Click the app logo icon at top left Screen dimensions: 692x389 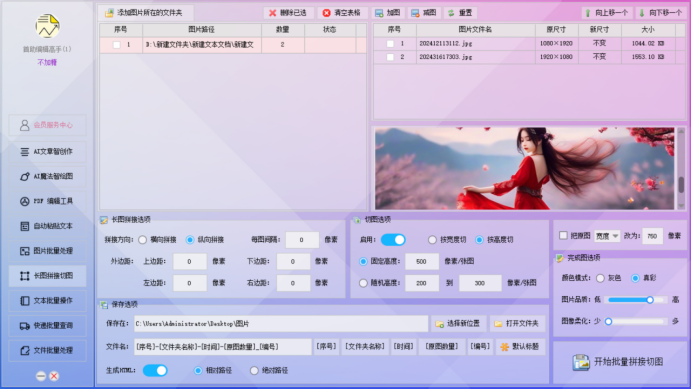click(47, 26)
